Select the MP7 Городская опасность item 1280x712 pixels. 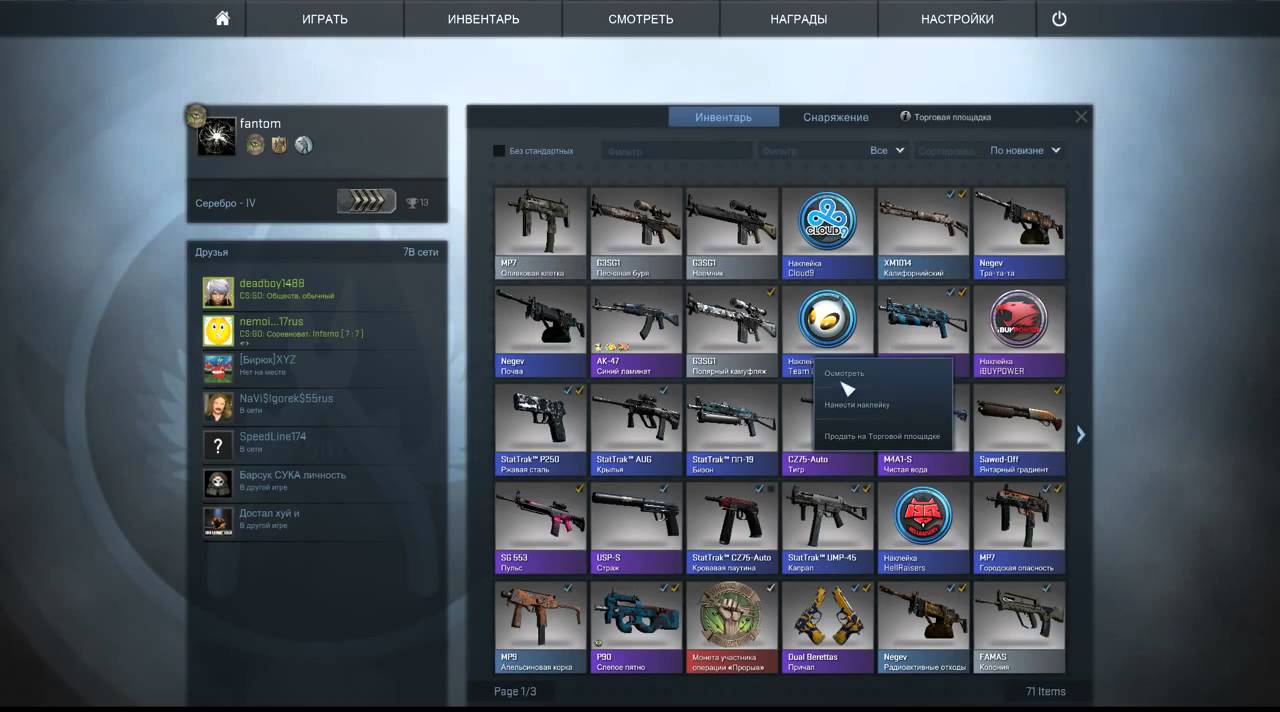pyautogui.click(x=1020, y=528)
